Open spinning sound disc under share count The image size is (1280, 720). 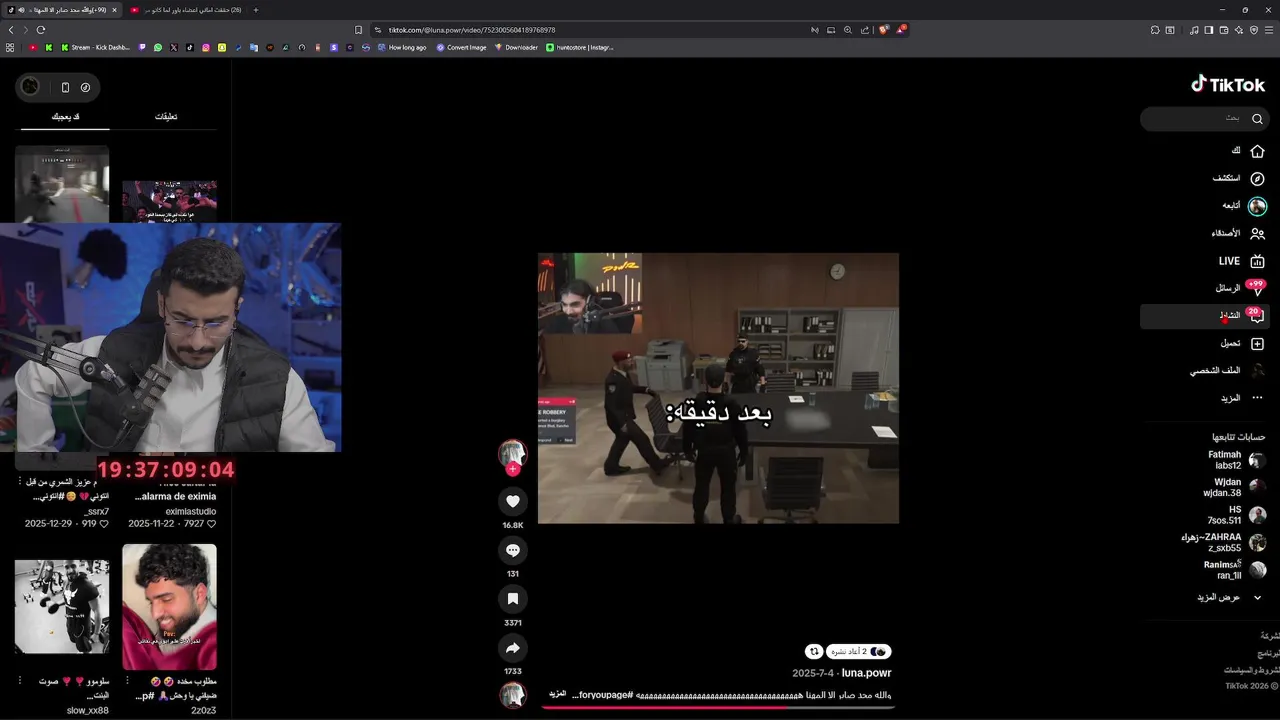(x=513, y=695)
